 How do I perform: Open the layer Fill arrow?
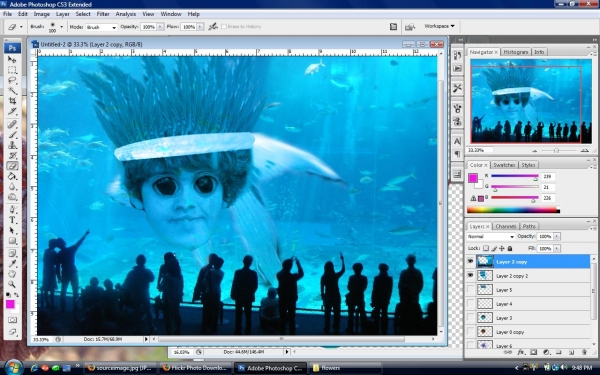tap(556, 248)
